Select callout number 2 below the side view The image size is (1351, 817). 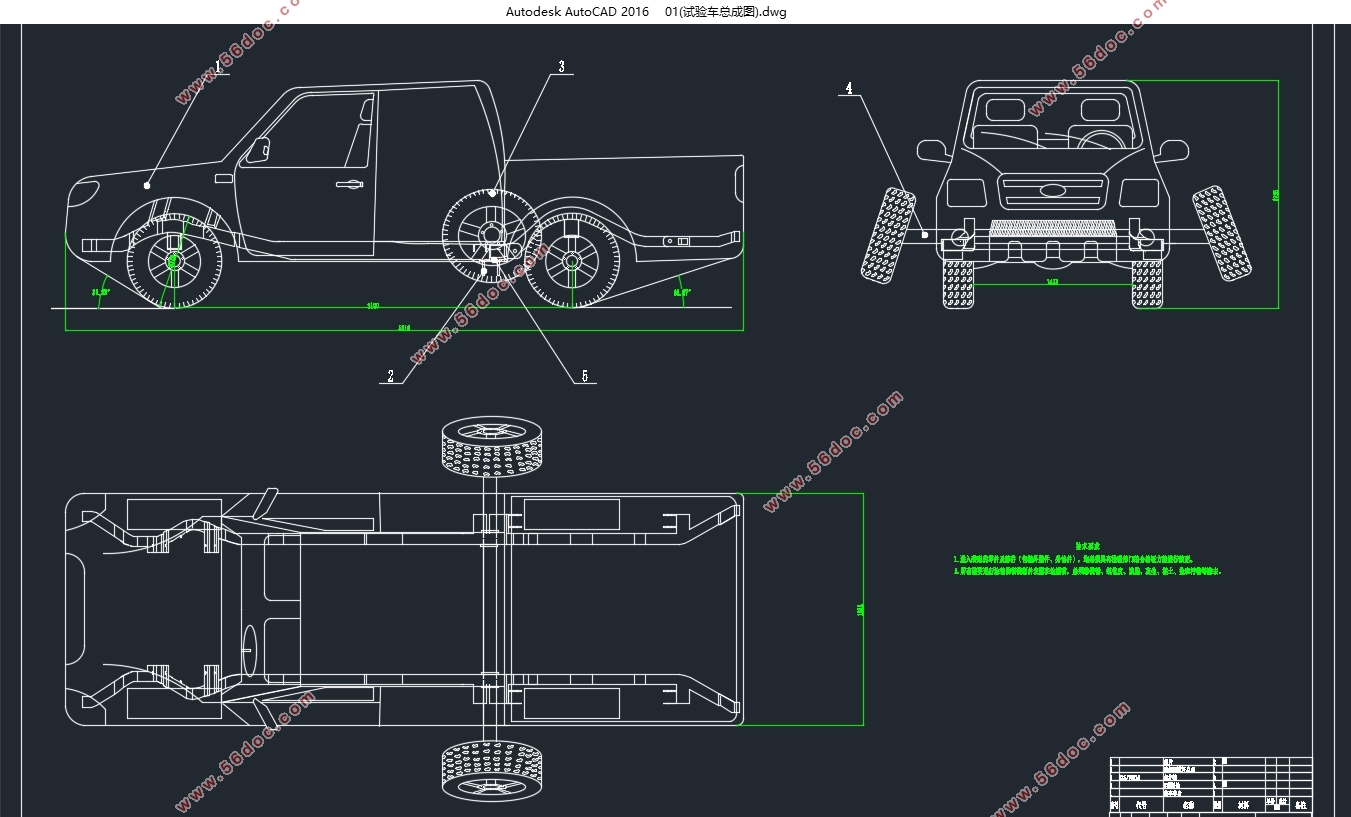click(x=391, y=376)
